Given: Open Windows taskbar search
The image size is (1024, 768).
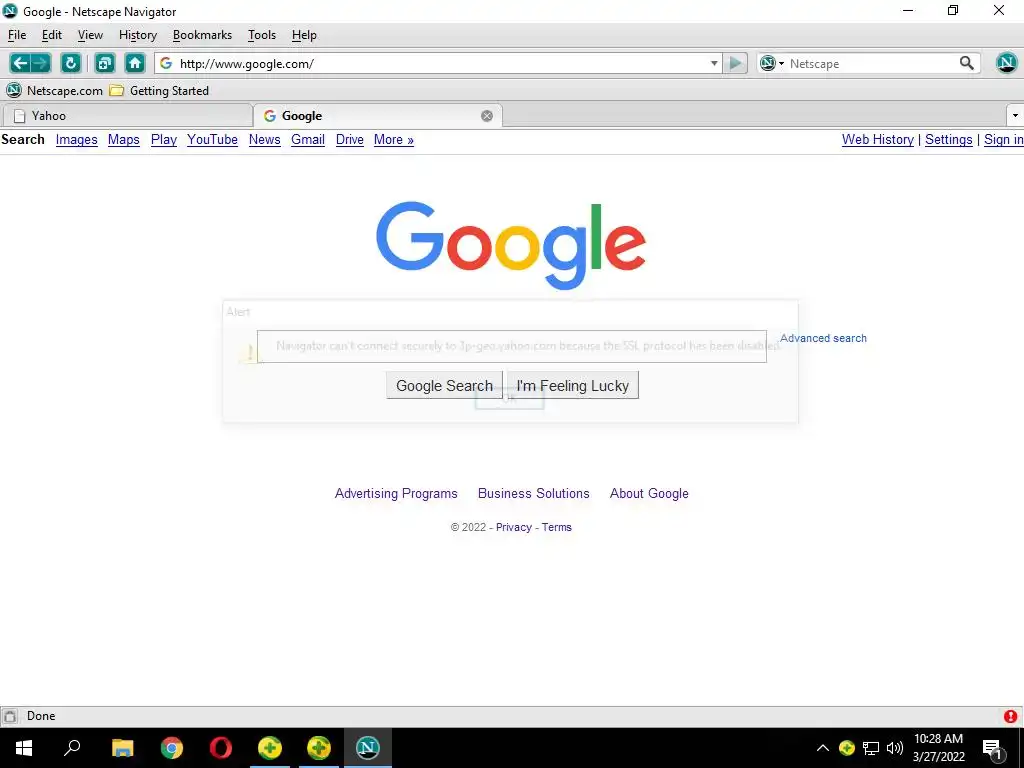Looking at the screenshot, I should (72, 748).
